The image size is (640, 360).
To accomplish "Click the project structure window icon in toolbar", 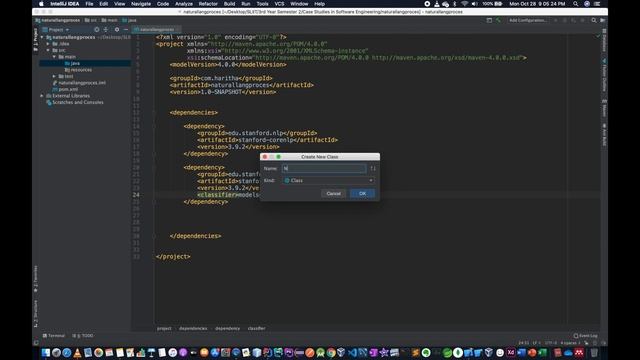I will (x=489, y=20).
